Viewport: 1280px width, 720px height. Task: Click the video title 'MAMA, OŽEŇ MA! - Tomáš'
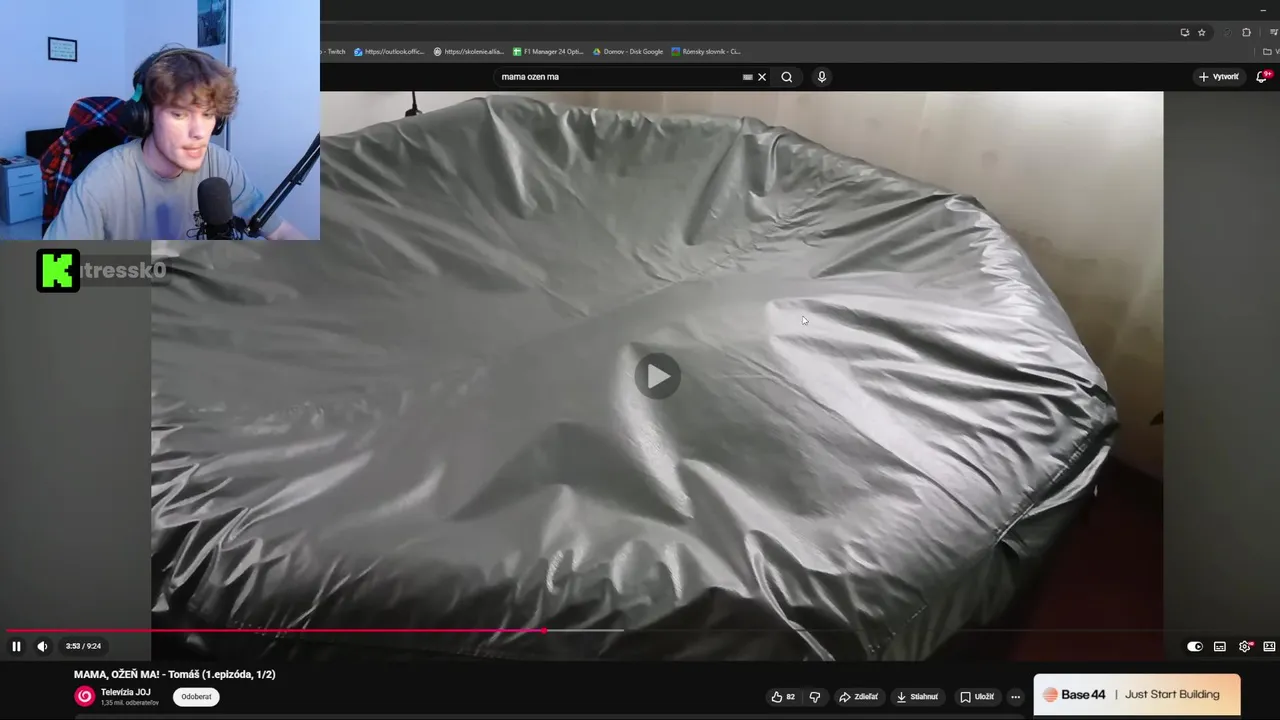click(x=175, y=674)
